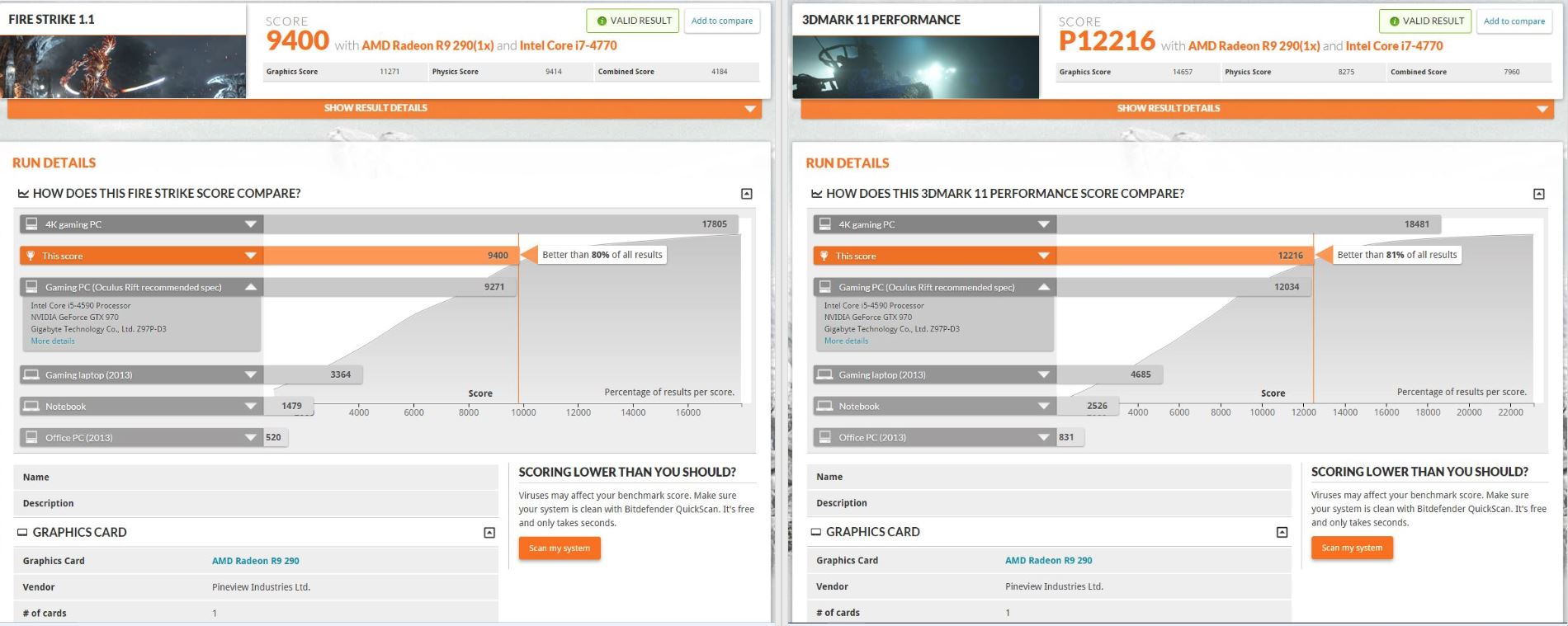Viewport: 1568px width, 626px height.
Task: Click the 4K gaming PC monitor icon in Fire Strike window
Action: 31,224
